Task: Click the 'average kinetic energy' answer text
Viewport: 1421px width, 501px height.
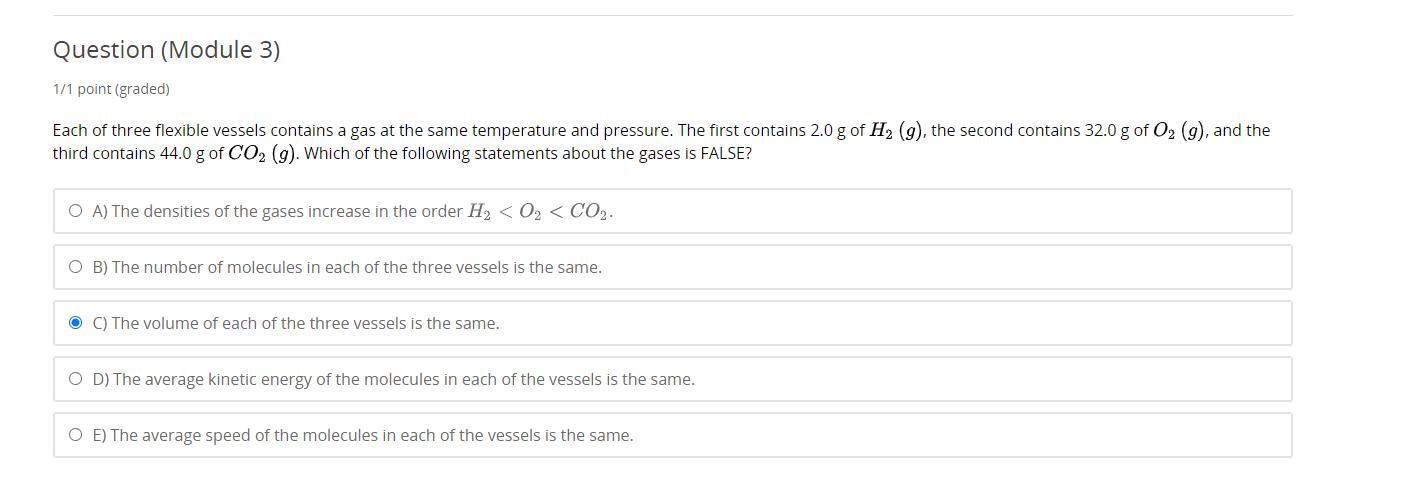Action: [393, 379]
